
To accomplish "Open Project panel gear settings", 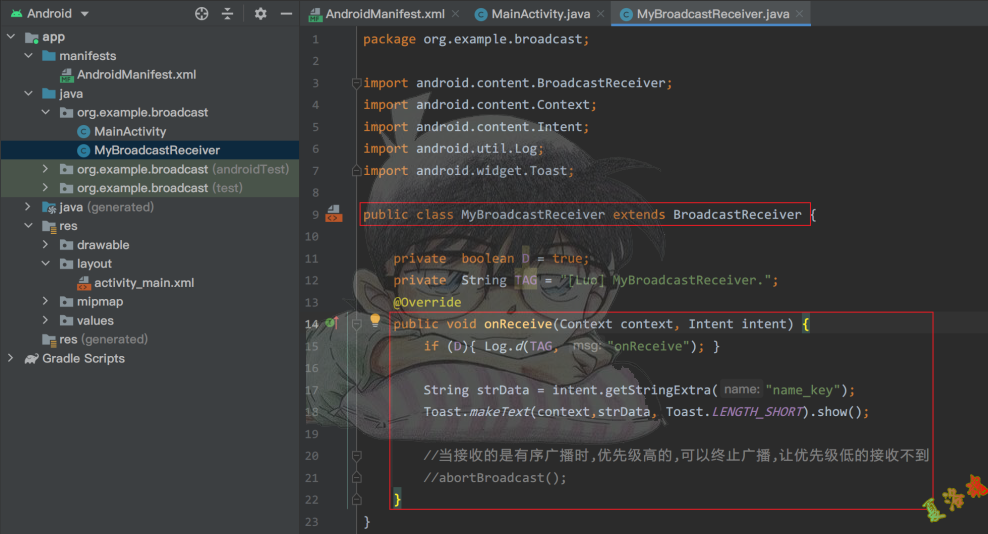I will click(261, 14).
